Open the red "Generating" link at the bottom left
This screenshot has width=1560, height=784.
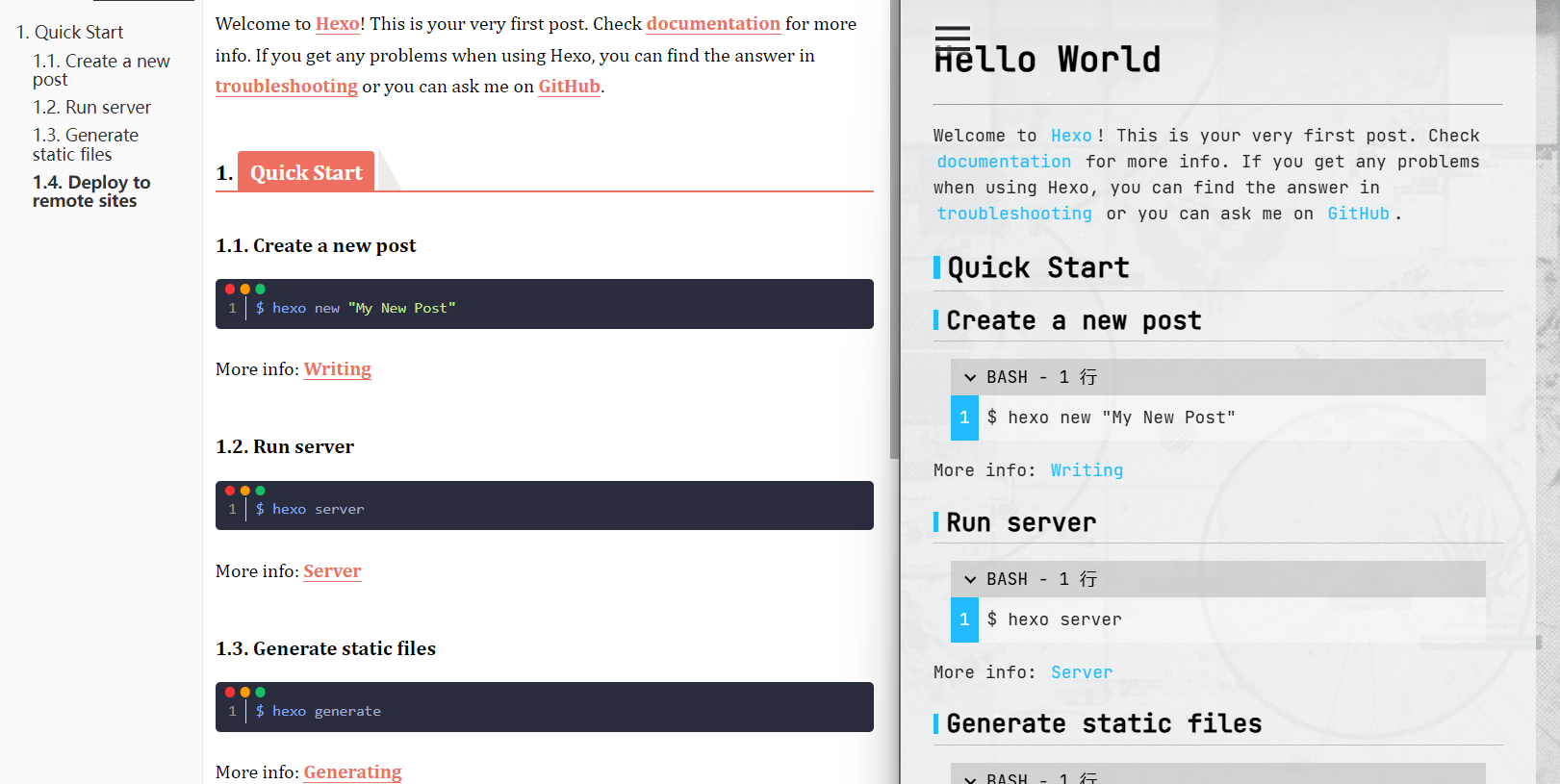pos(352,771)
